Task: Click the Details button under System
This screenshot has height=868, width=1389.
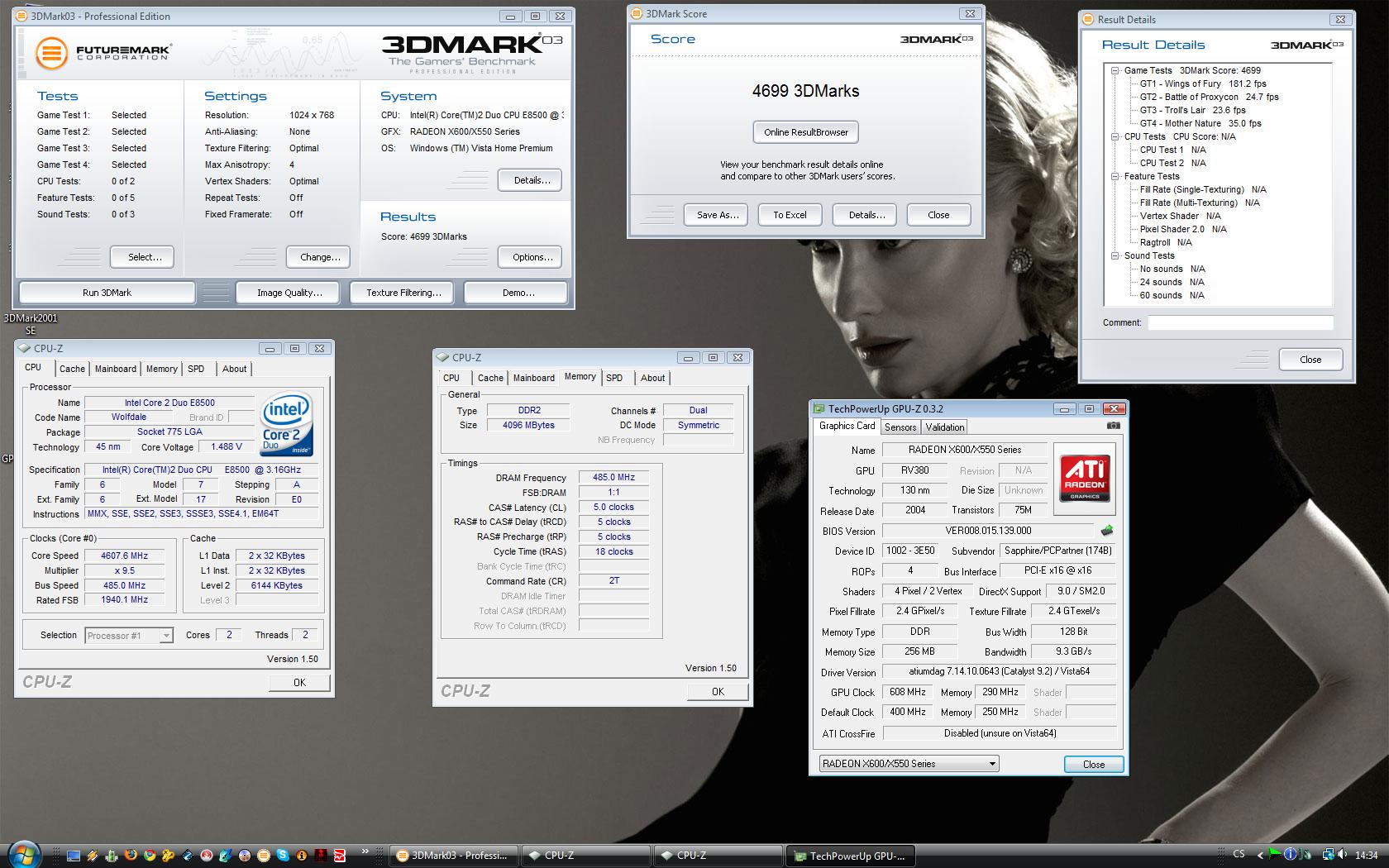Action: click(532, 180)
